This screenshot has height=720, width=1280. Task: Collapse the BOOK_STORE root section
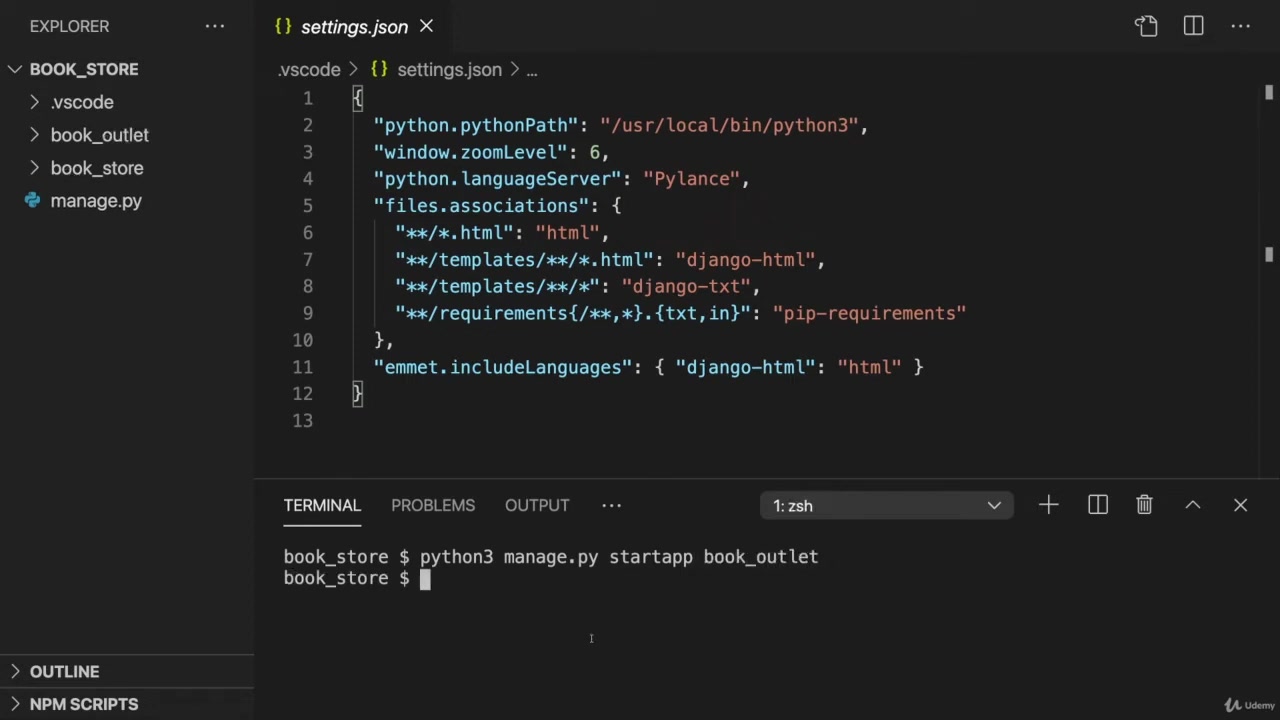(84, 69)
